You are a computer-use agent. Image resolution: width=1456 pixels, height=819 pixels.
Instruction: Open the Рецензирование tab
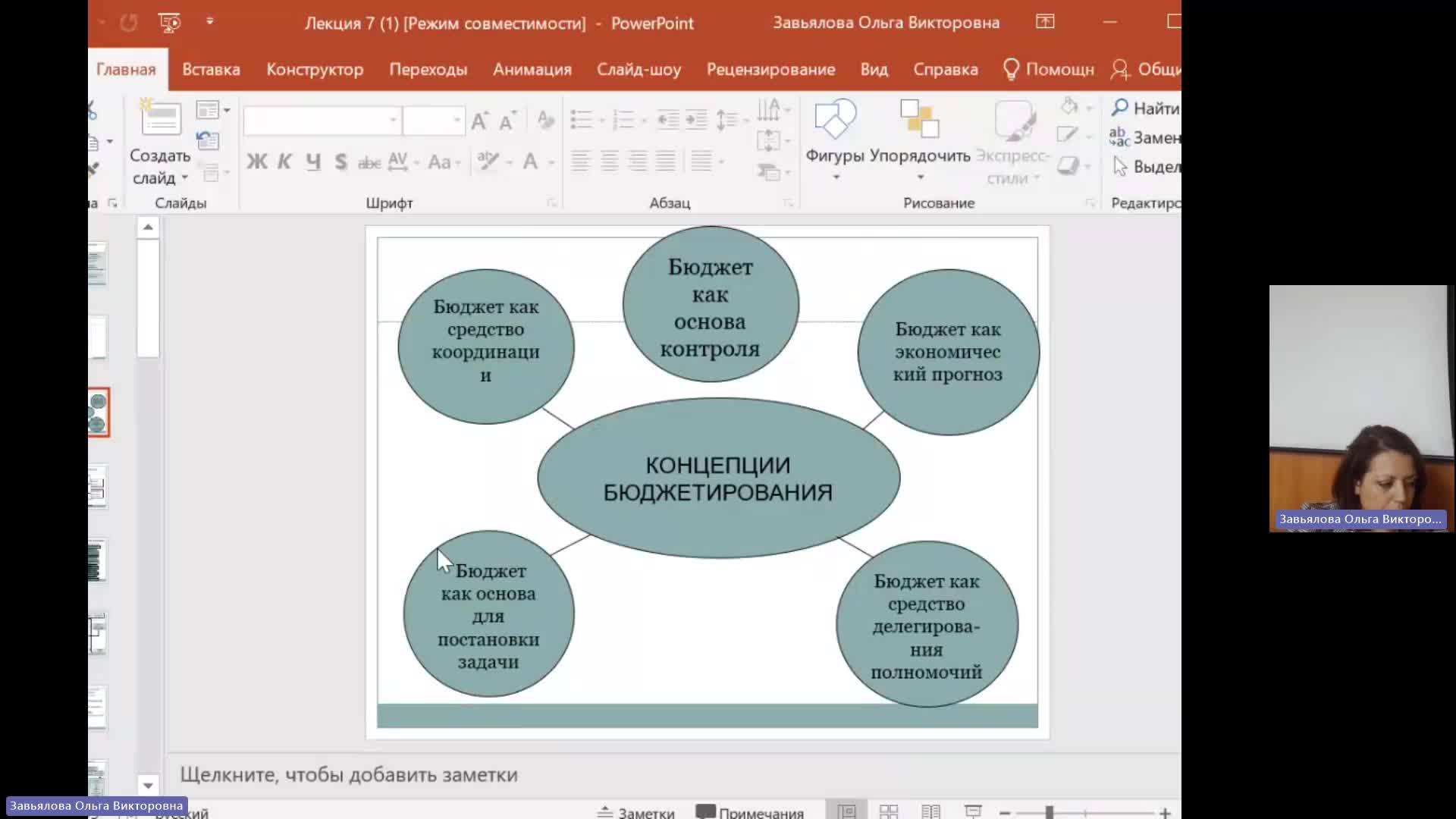click(770, 69)
